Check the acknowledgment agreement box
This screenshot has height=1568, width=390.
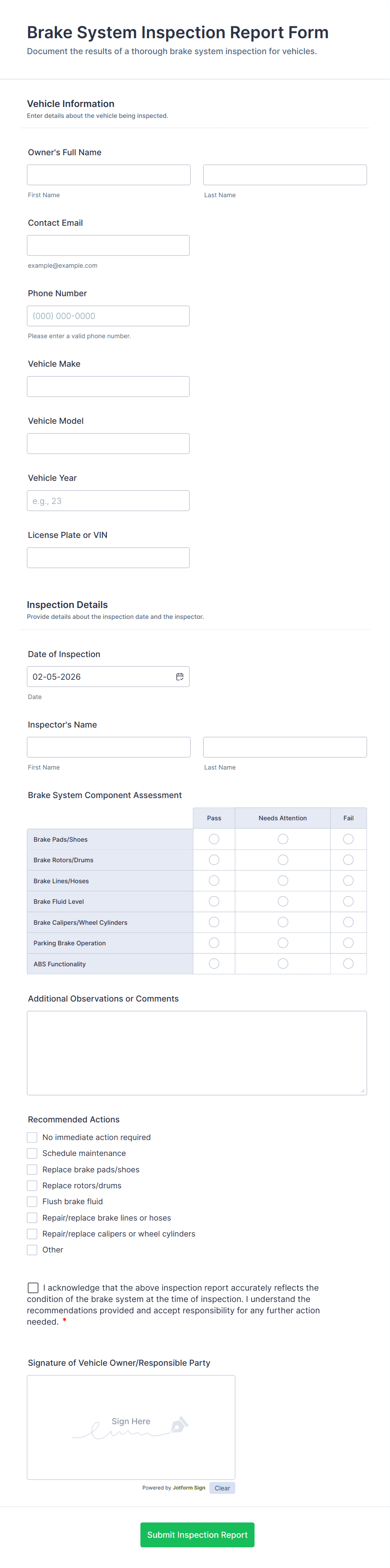pos(34,1287)
